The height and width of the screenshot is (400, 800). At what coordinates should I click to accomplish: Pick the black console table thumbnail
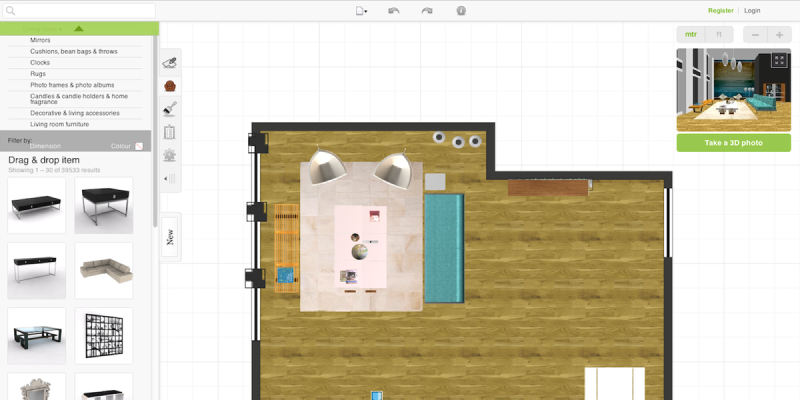[36, 270]
